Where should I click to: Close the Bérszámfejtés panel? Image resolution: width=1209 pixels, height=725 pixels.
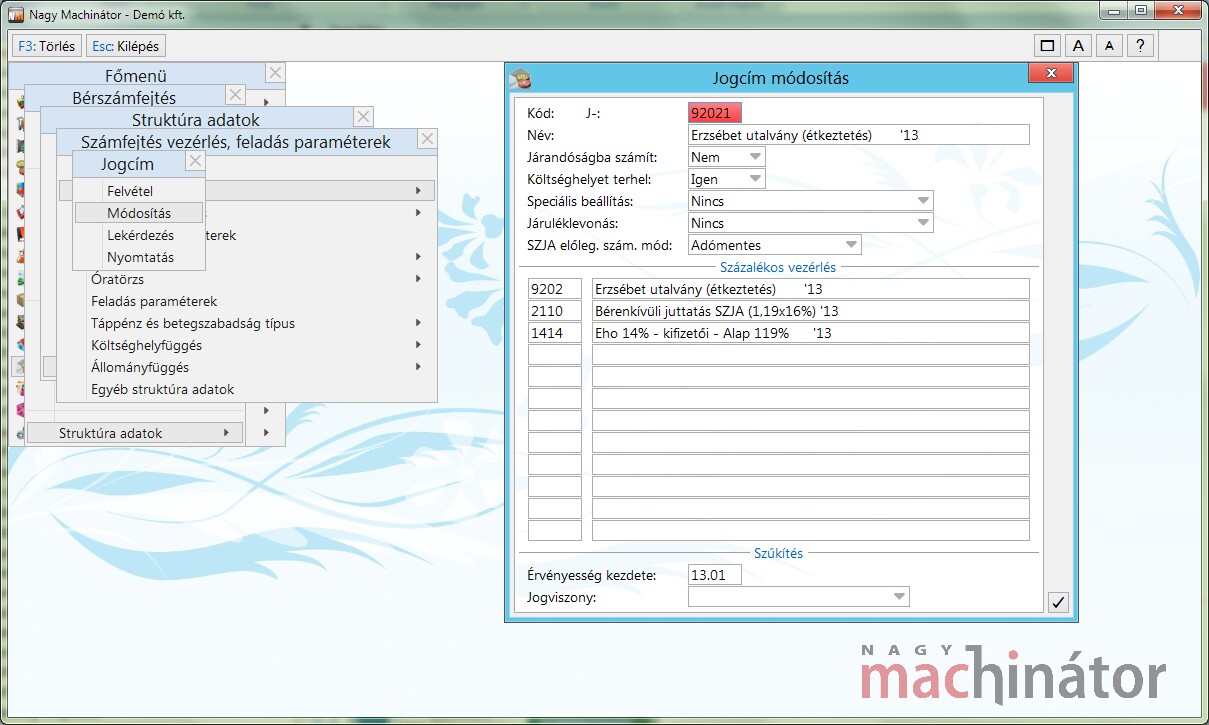(235, 95)
